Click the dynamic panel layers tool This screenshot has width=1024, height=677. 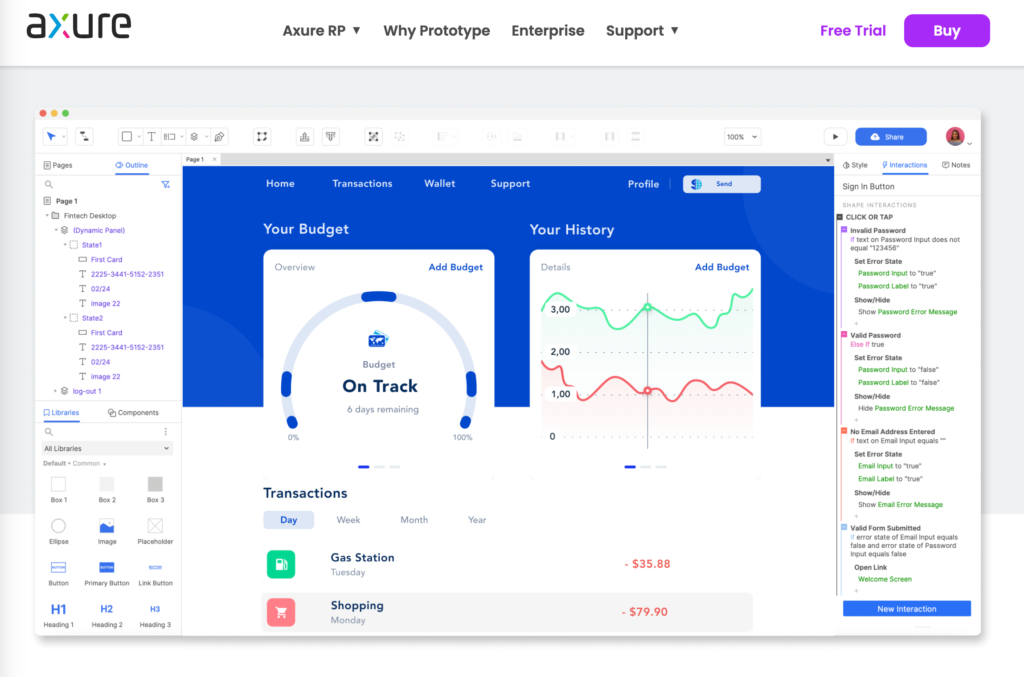pyautogui.click(x=194, y=136)
